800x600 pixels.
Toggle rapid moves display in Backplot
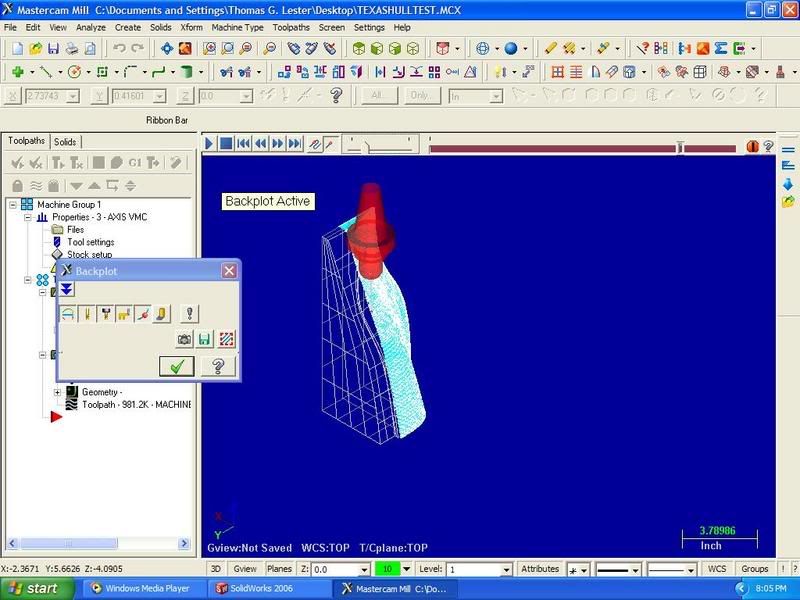124,313
